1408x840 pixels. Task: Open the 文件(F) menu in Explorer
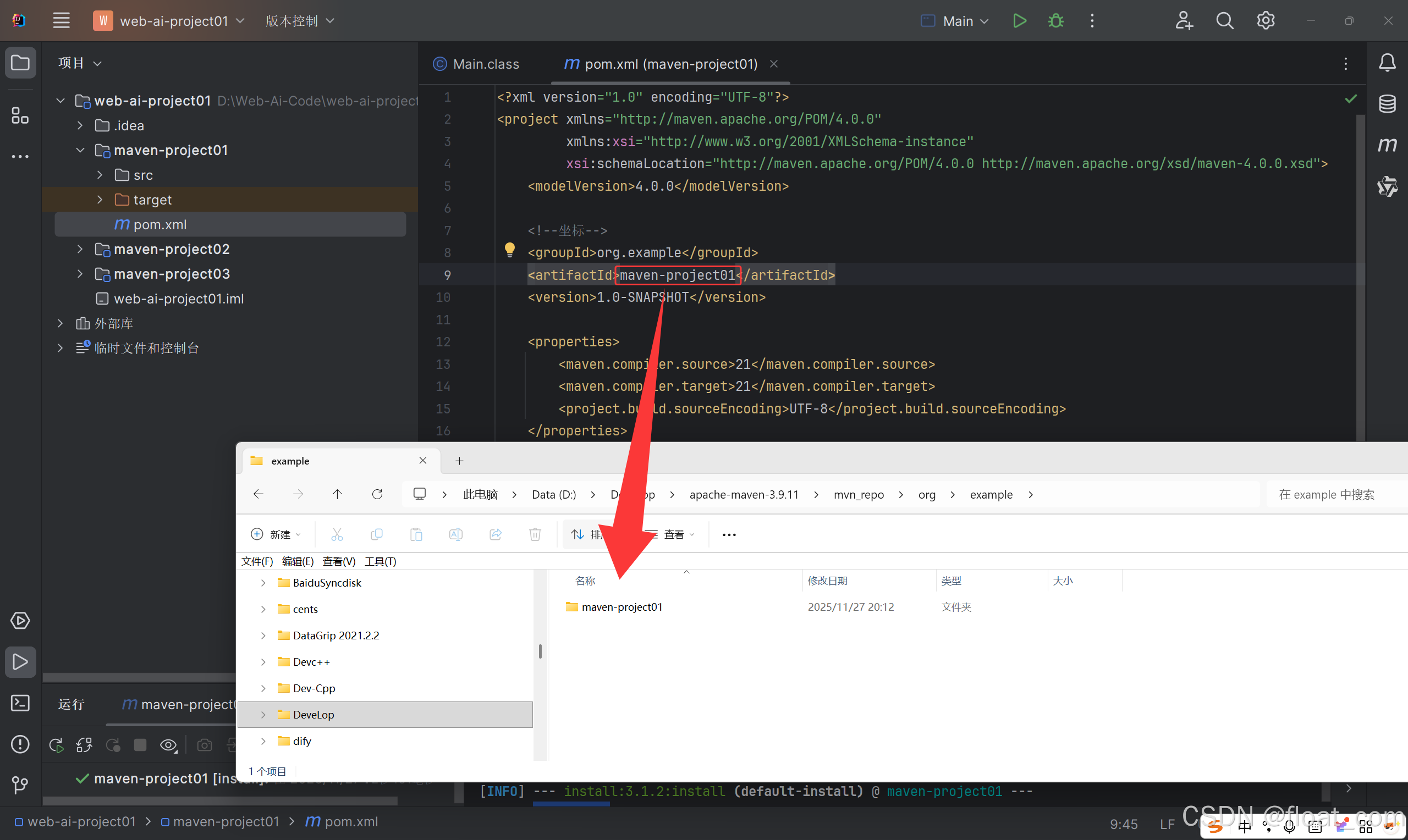257,561
